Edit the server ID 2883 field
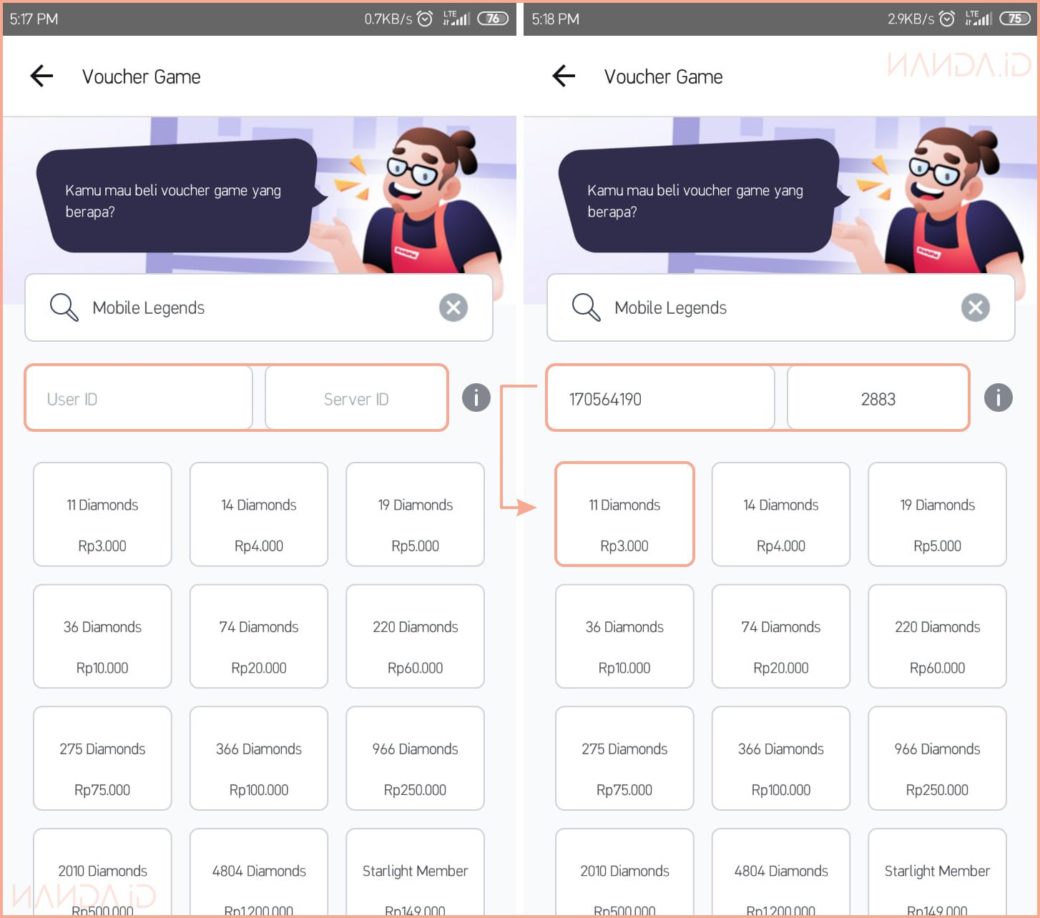Screen dimensions: 1040x918 878,398
